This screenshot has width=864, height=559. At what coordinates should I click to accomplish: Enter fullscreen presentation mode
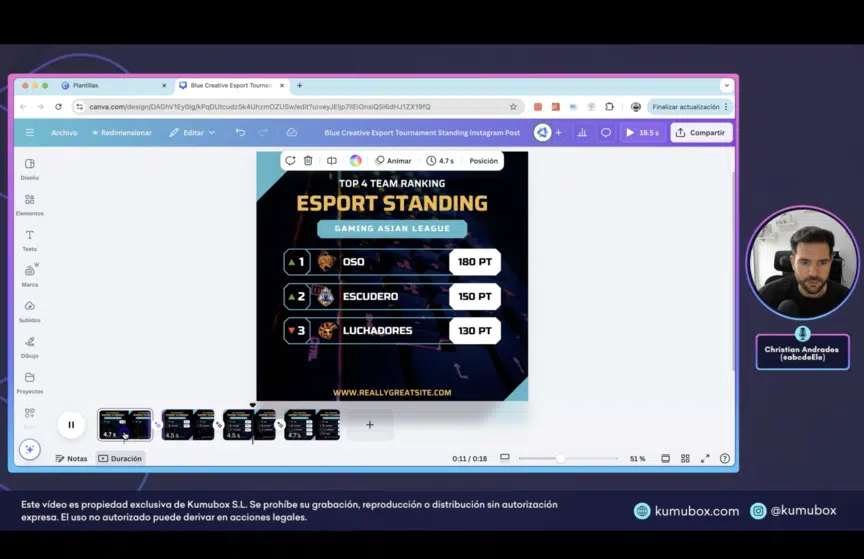705,458
